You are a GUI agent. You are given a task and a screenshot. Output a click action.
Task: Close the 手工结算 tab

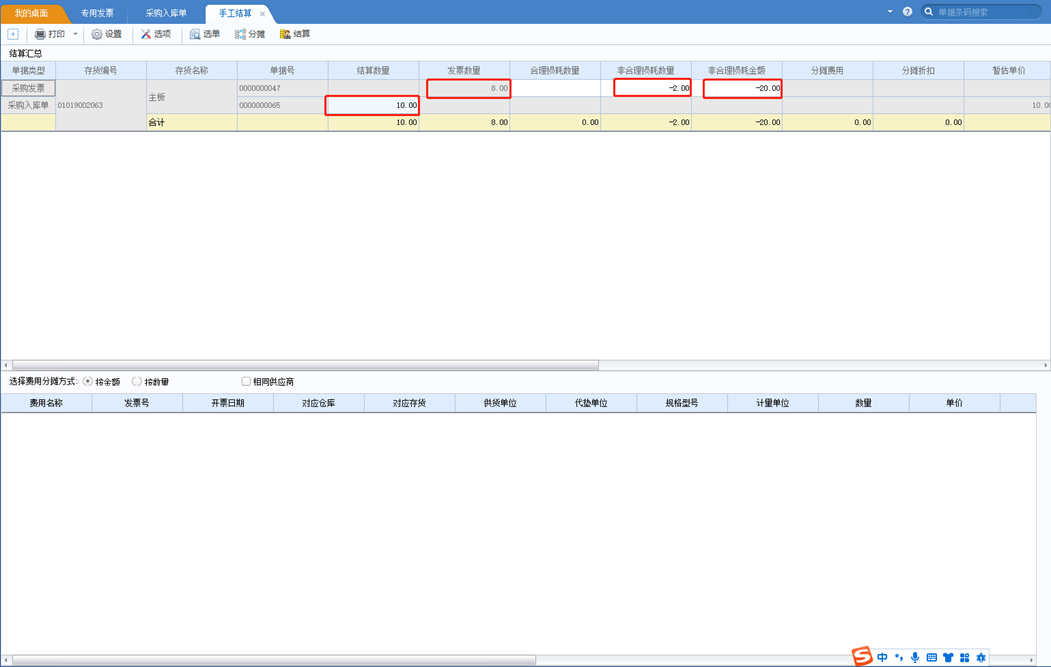tap(262, 14)
